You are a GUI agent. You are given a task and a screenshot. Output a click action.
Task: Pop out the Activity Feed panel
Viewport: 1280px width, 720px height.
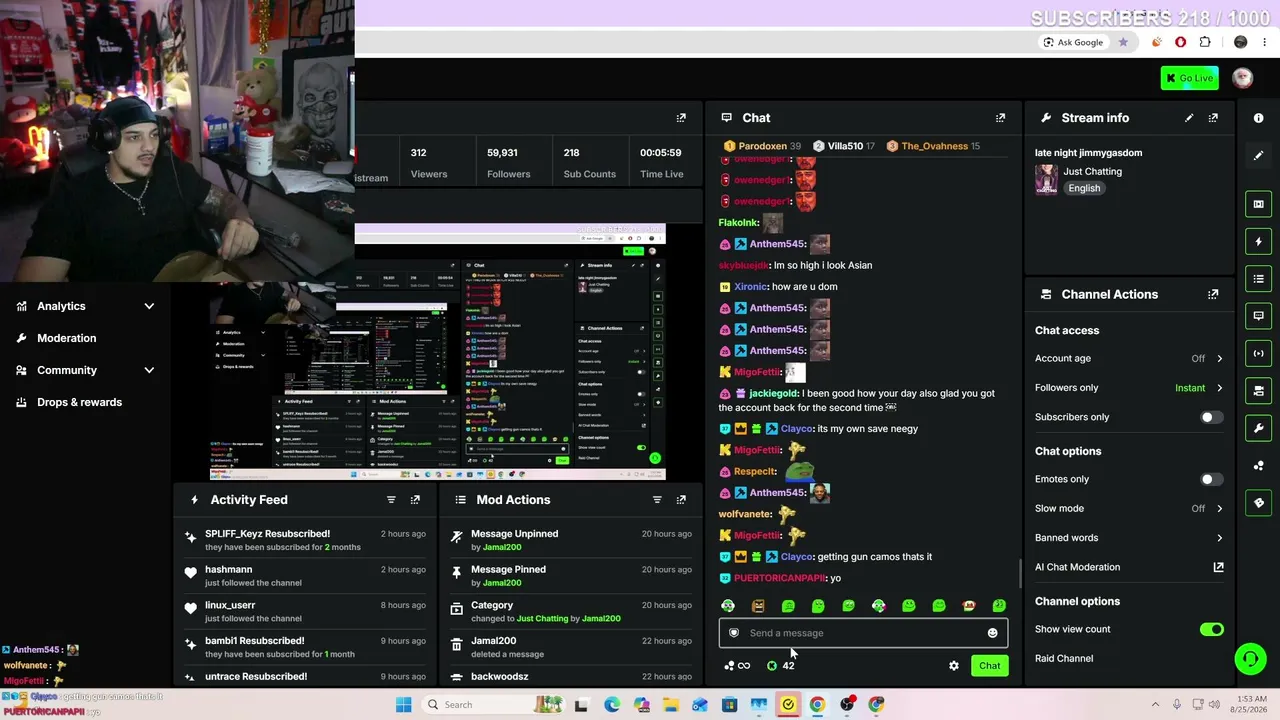coord(415,500)
